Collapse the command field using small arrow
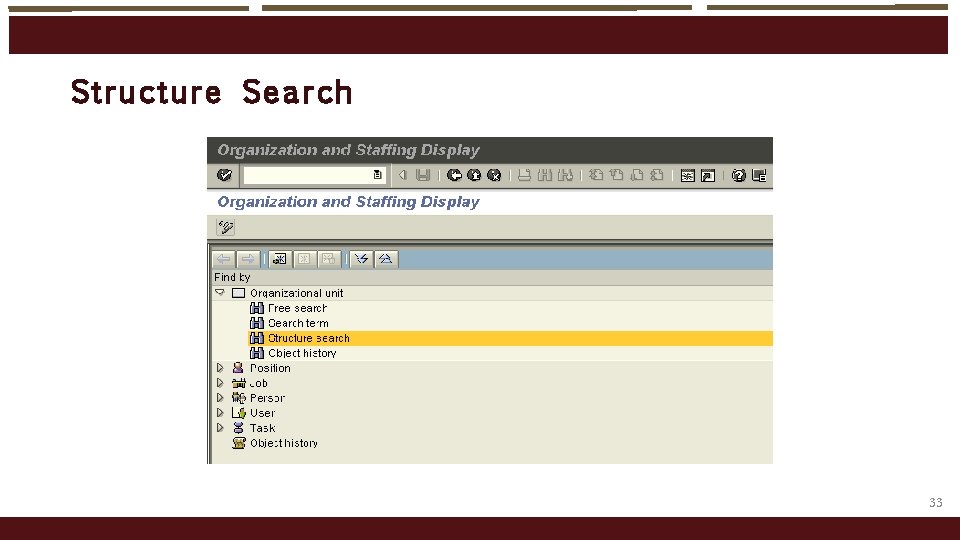Image resolution: width=960 pixels, height=540 pixels. [x=402, y=176]
